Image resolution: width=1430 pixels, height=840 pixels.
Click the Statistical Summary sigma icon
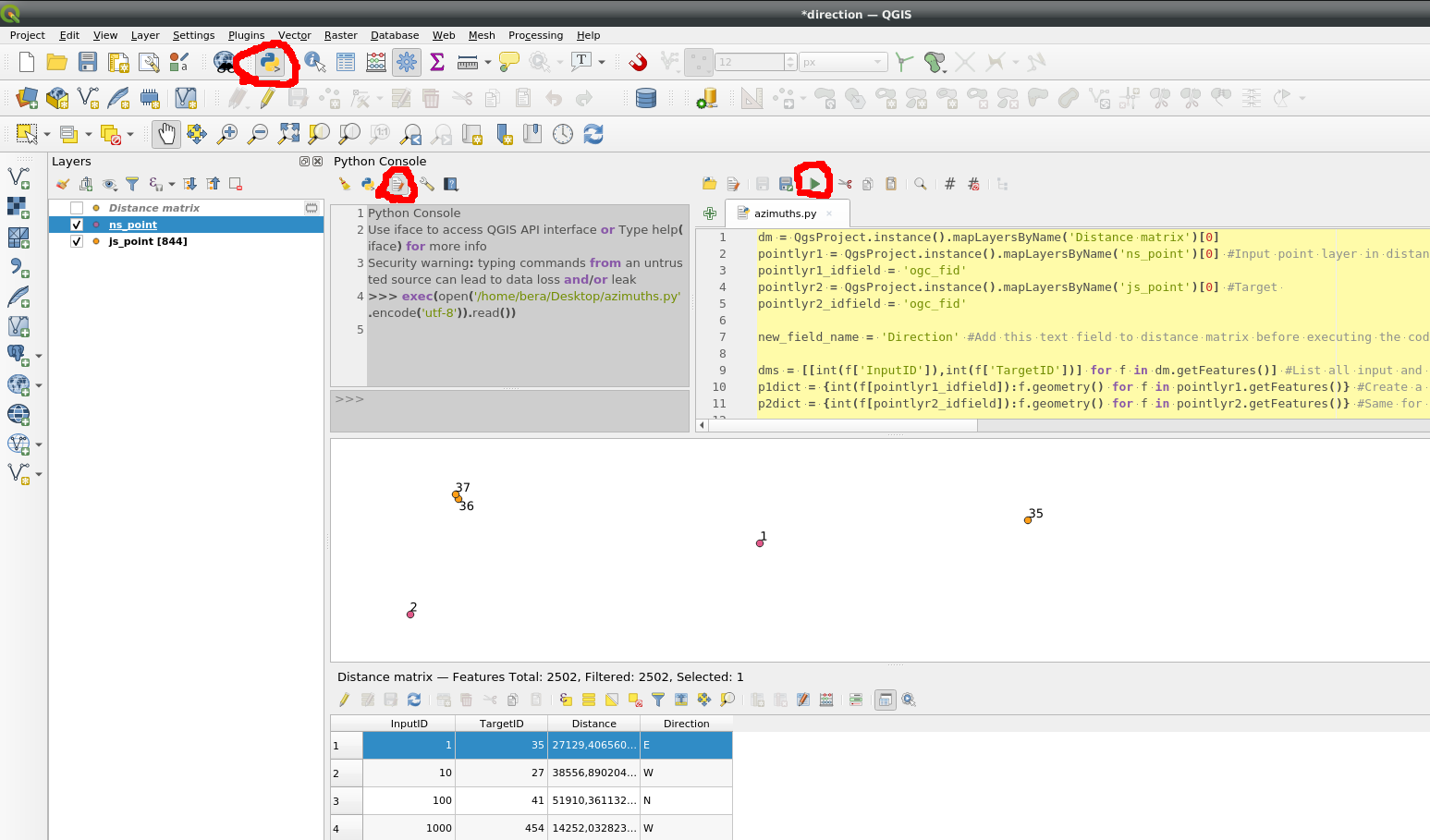[437, 62]
